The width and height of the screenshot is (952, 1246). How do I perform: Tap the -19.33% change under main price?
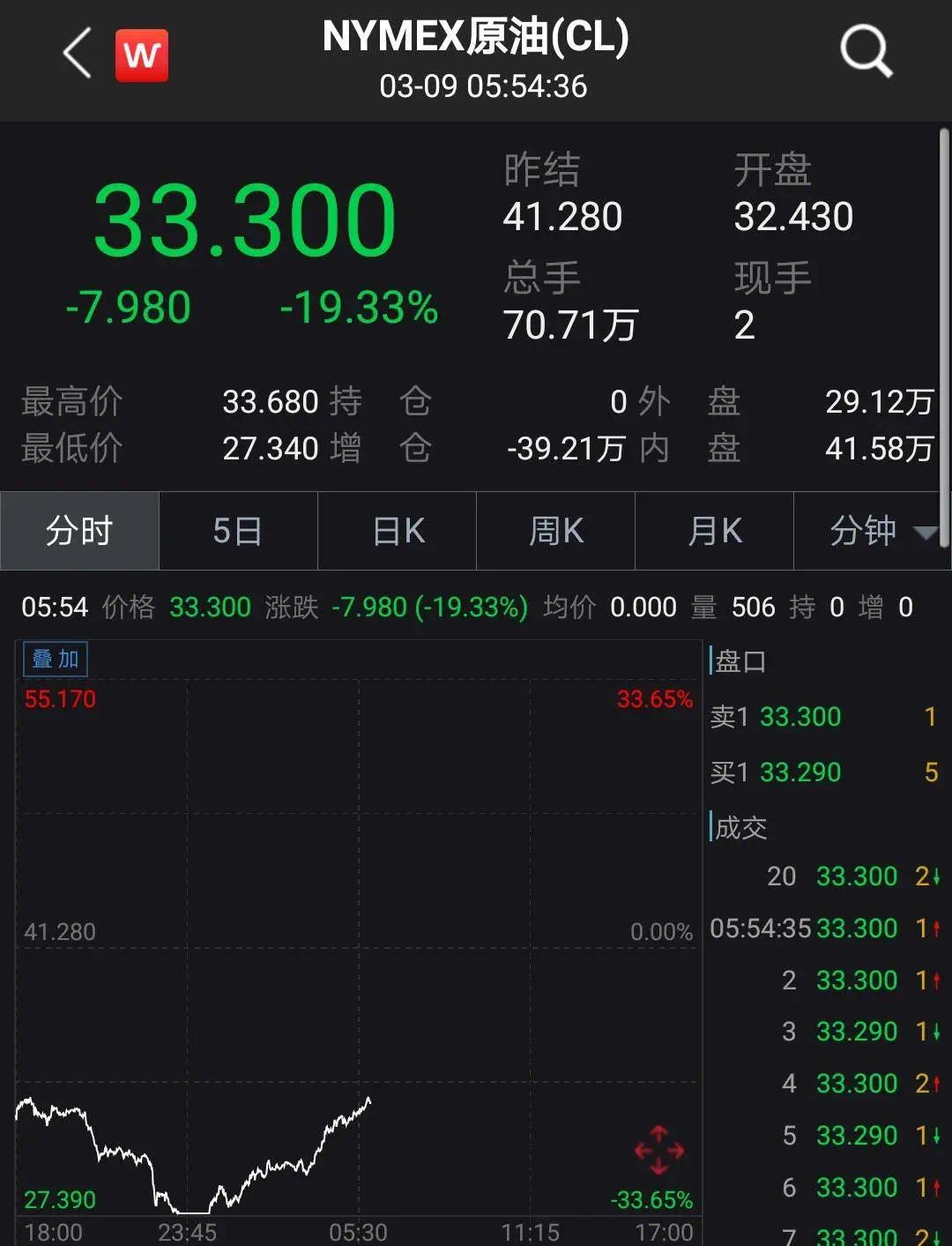[359, 308]
